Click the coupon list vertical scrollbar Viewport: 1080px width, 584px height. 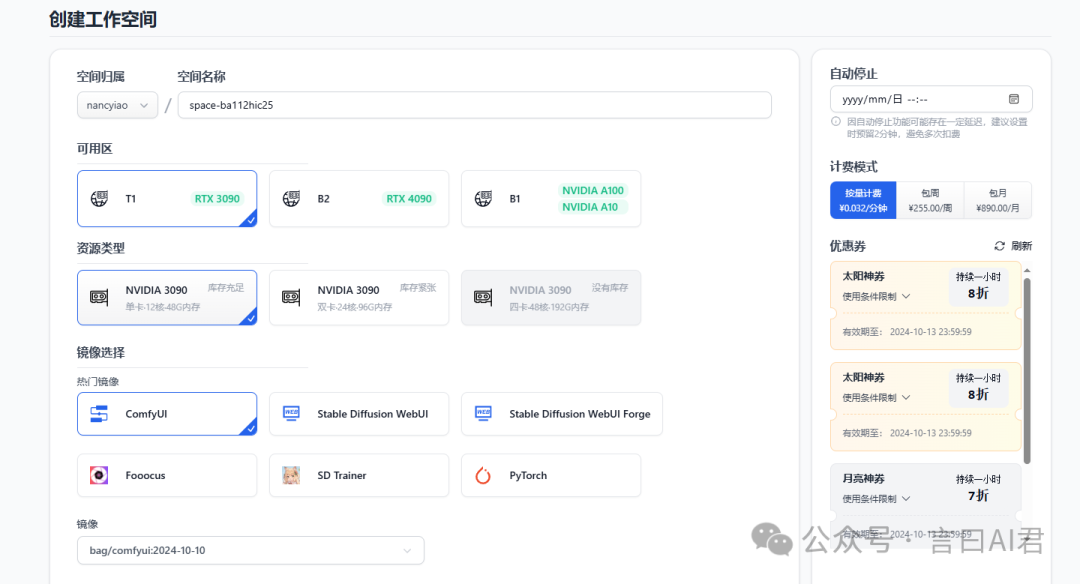(x=1027, y=370)
